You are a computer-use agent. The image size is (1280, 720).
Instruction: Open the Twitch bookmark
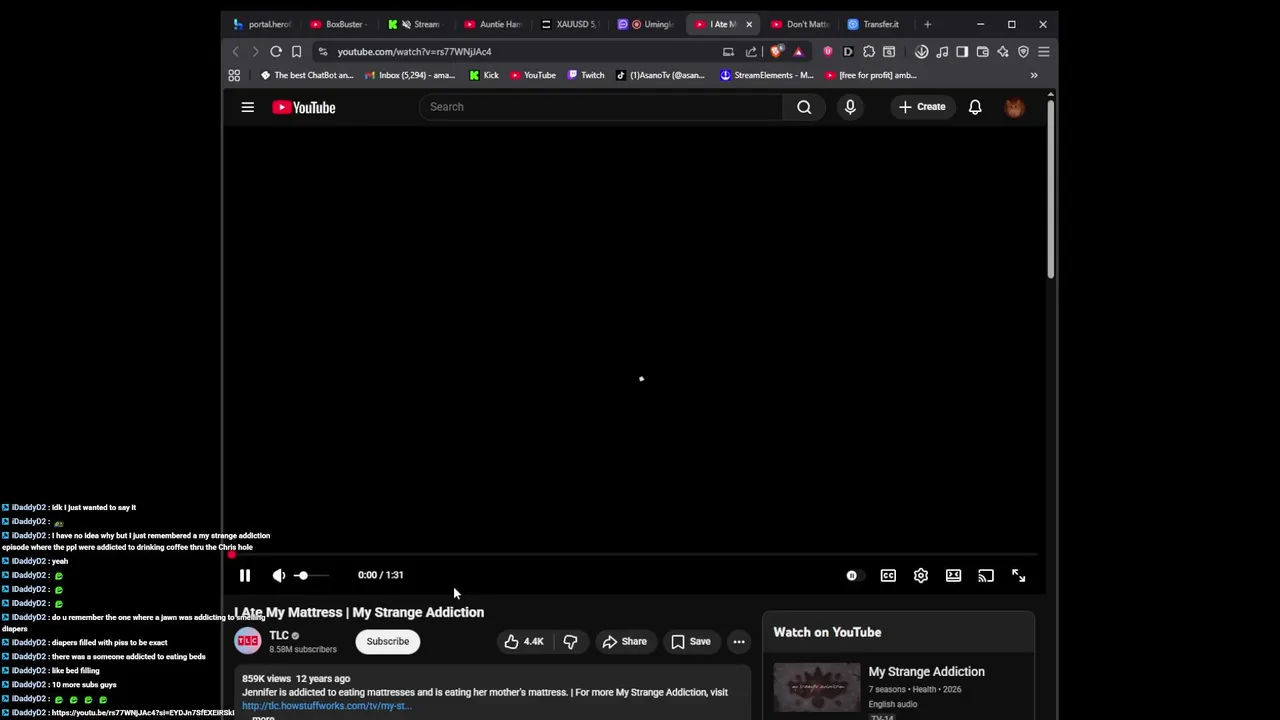click(586, 75)
